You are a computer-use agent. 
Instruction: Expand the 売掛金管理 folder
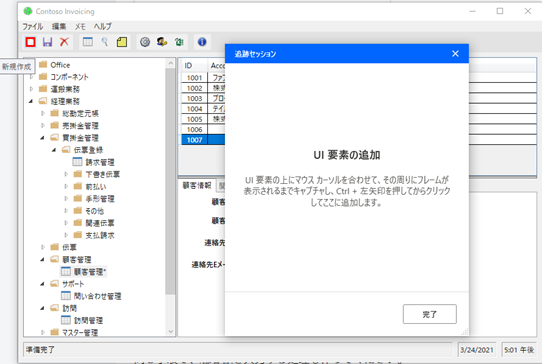(43, 125)
